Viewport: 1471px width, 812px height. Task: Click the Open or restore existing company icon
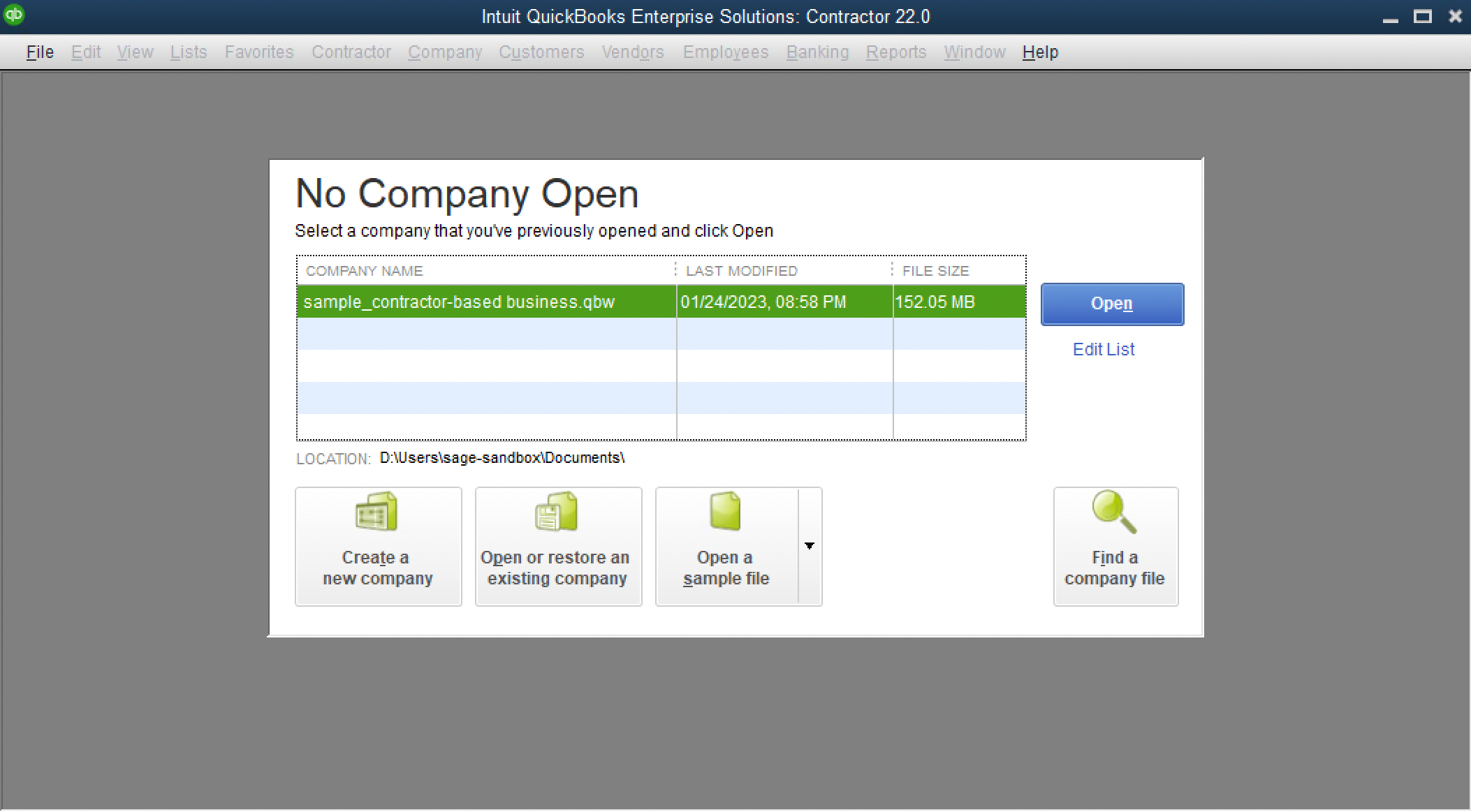557,512
